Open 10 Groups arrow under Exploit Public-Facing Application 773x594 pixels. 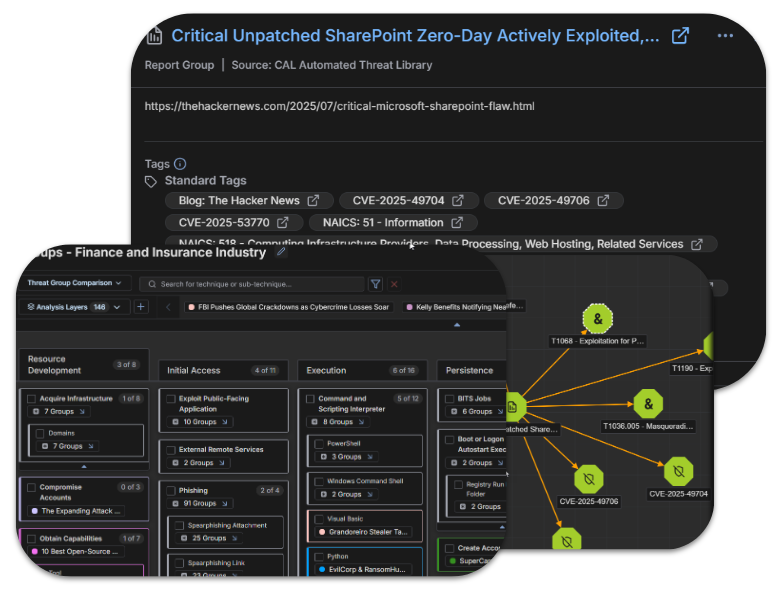[225, 422]
